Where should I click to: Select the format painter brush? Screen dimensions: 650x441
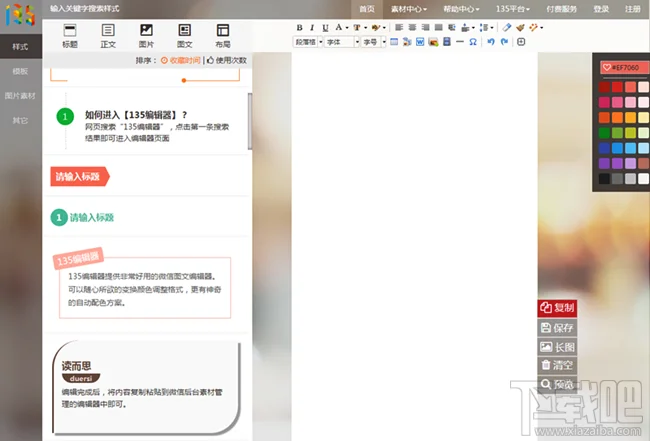pyautogui.click(x=520, y=27)
